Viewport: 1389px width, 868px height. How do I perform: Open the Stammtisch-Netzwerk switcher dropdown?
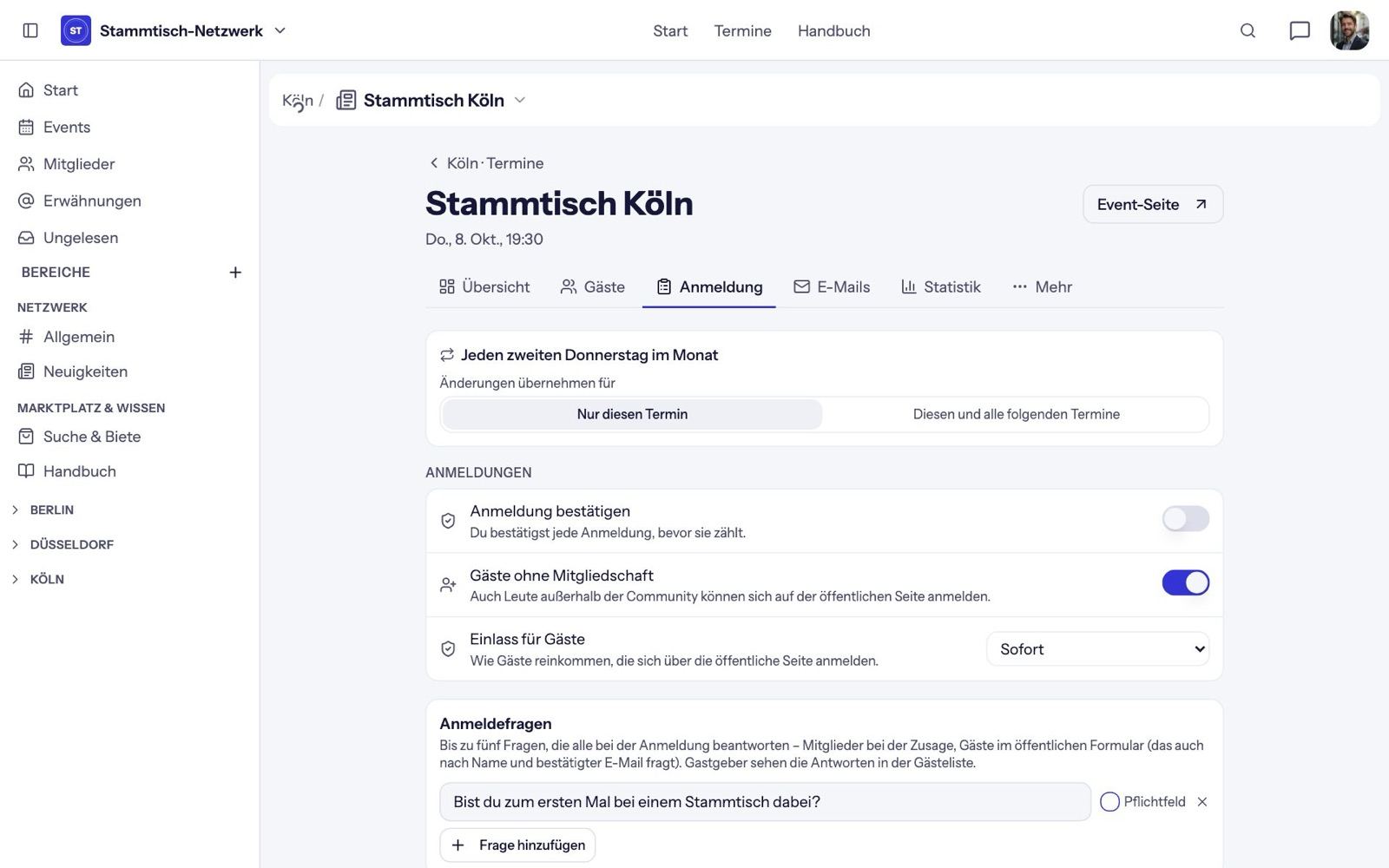[280, 30]
